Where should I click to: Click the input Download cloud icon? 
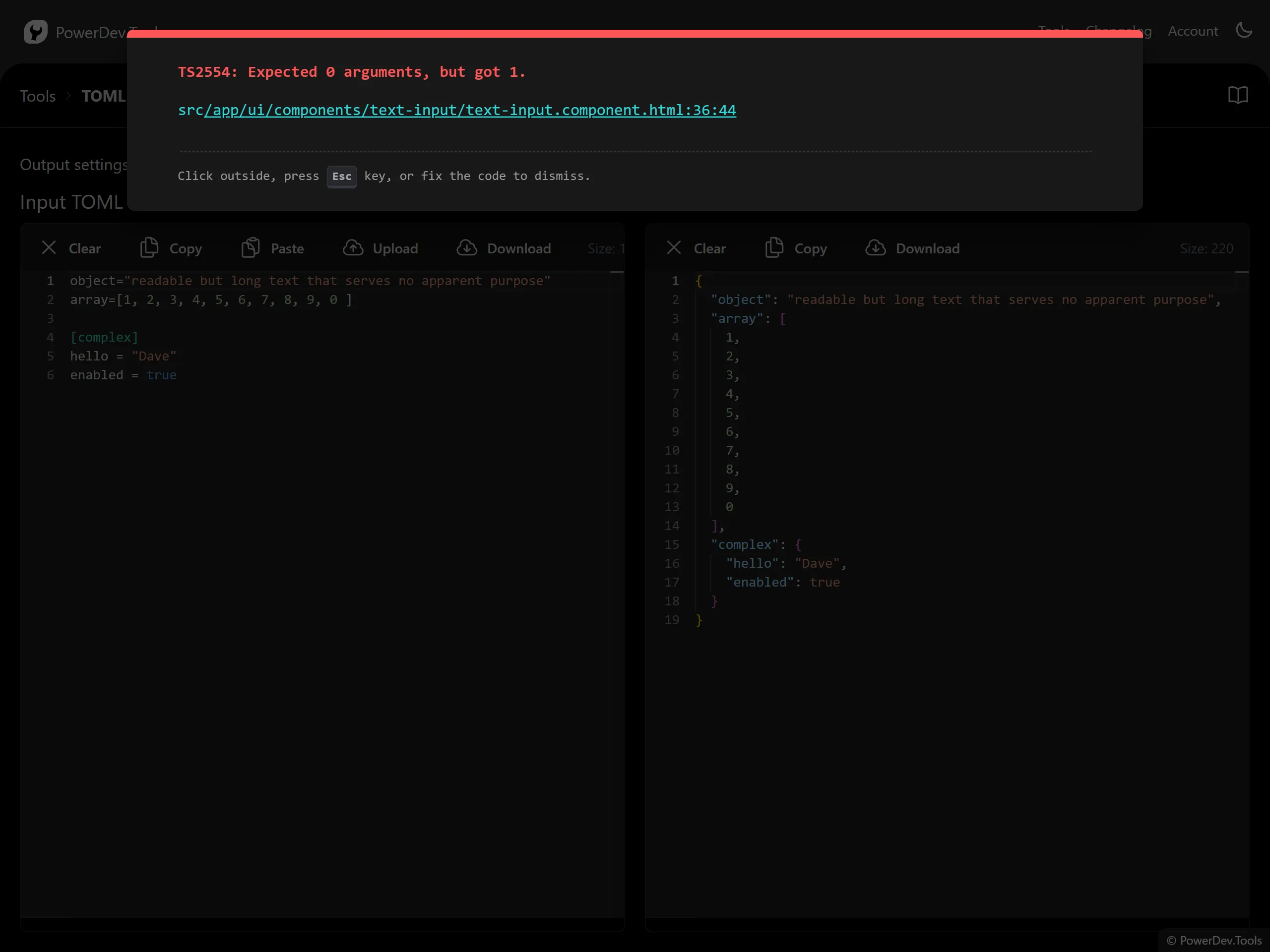point(467,248)
